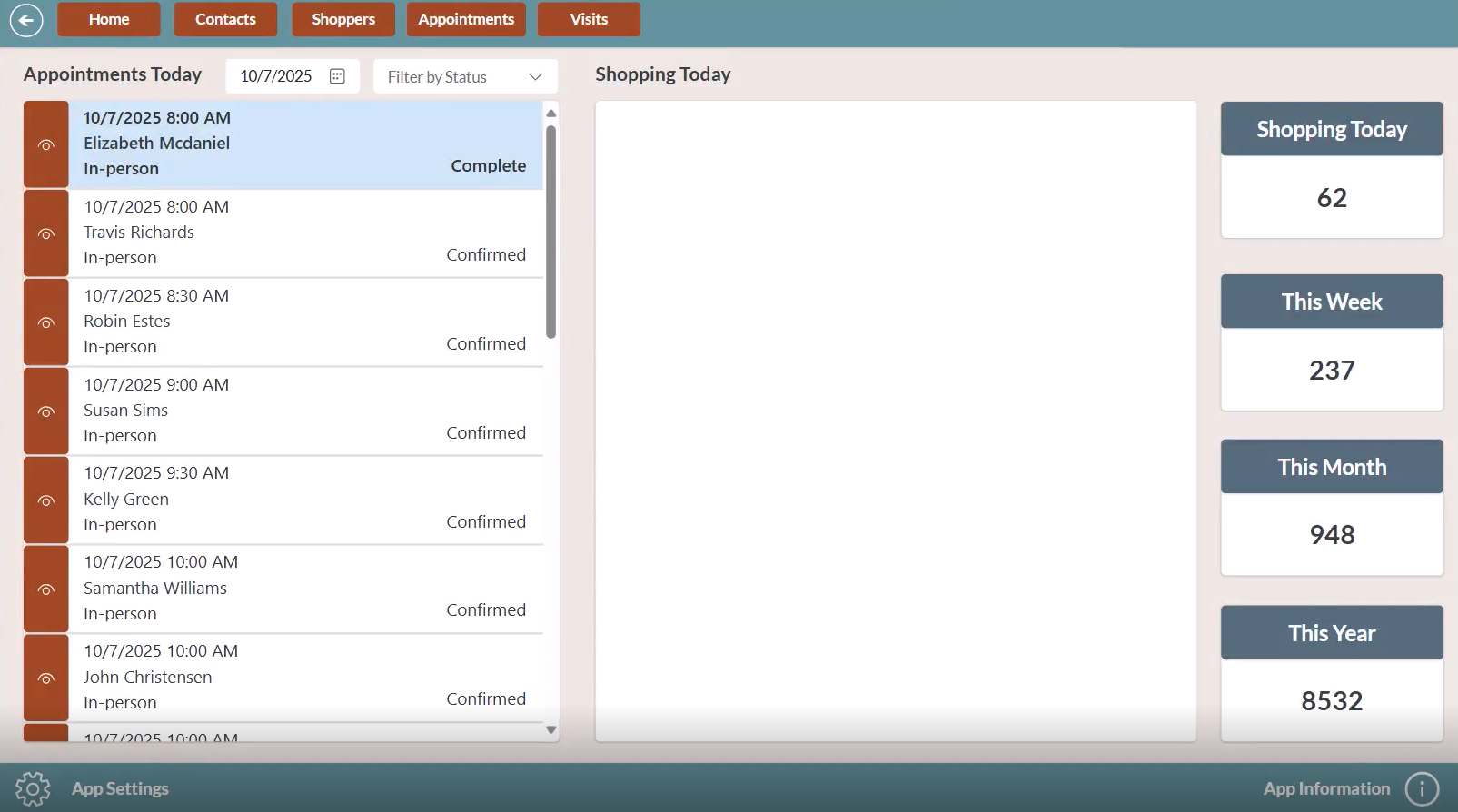Click the This Month card header

1332,467
